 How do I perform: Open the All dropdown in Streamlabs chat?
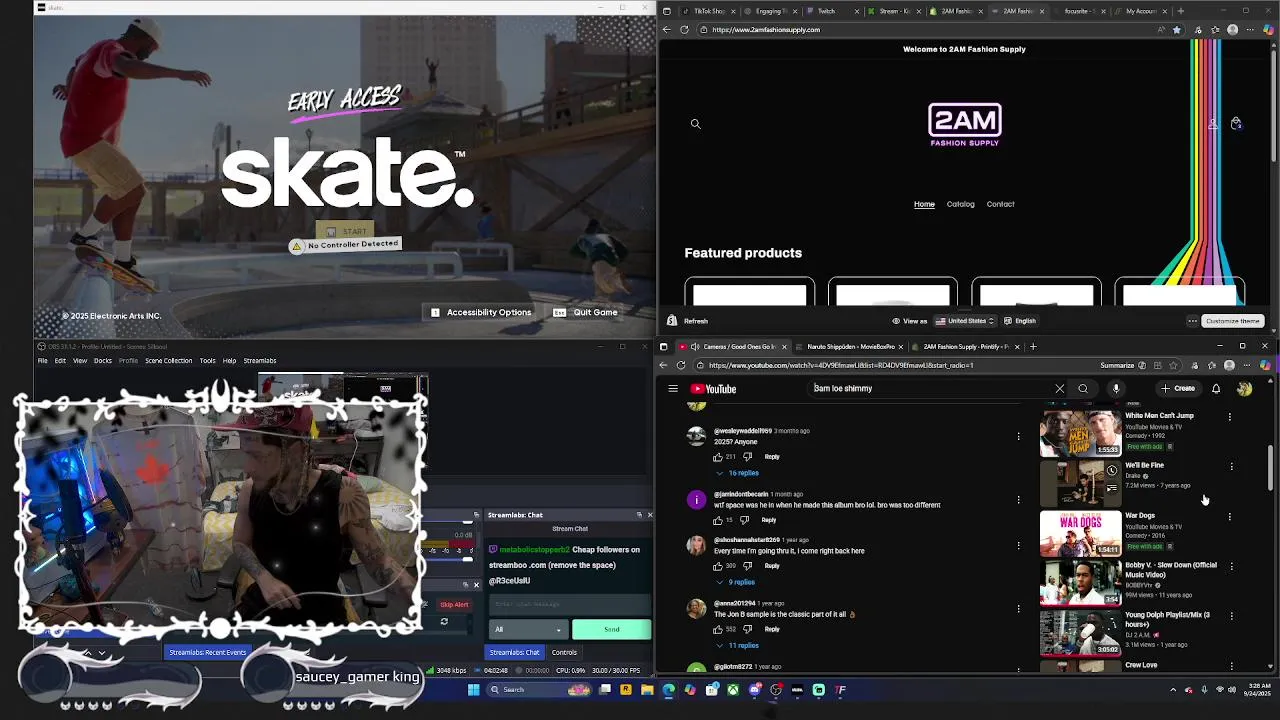528,630
